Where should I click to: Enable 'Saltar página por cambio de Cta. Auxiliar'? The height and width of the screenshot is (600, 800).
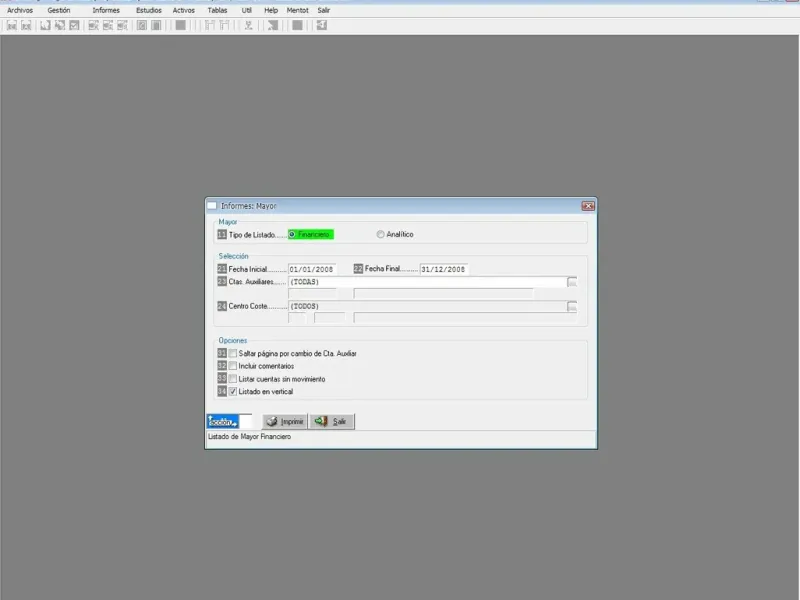coord(233,353)
